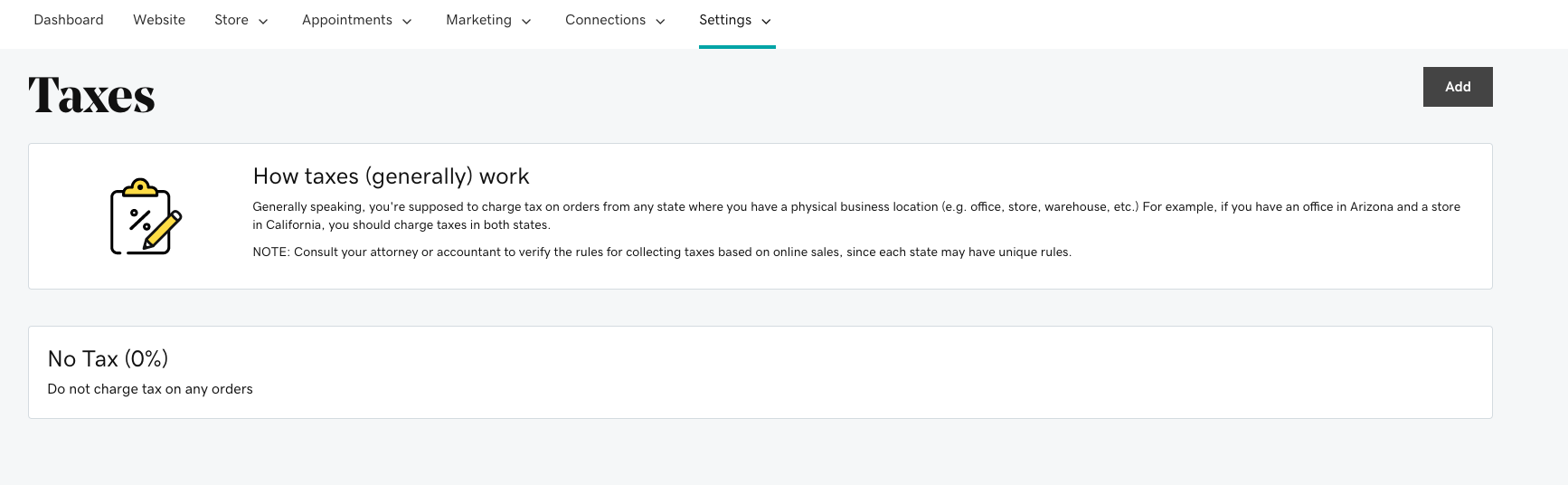
Task: Click the NOTE about consulting your attorney
Action: (661, 252)
